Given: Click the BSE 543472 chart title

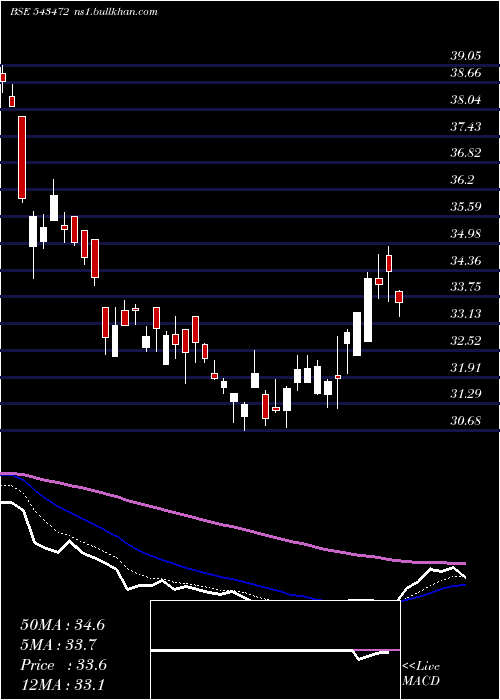Looking at the screenshot, I should point(40,12).
